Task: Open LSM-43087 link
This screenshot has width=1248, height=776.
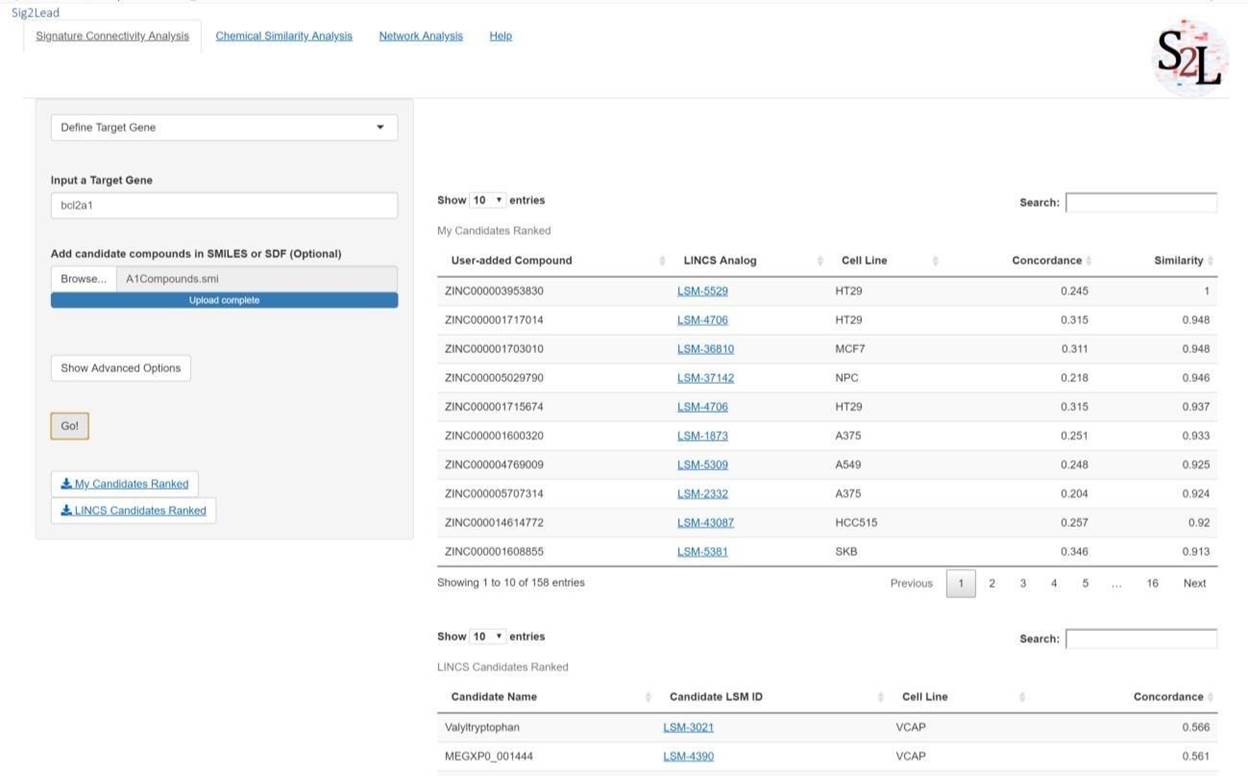Action: pyautogui.click(x=705, y=523)
